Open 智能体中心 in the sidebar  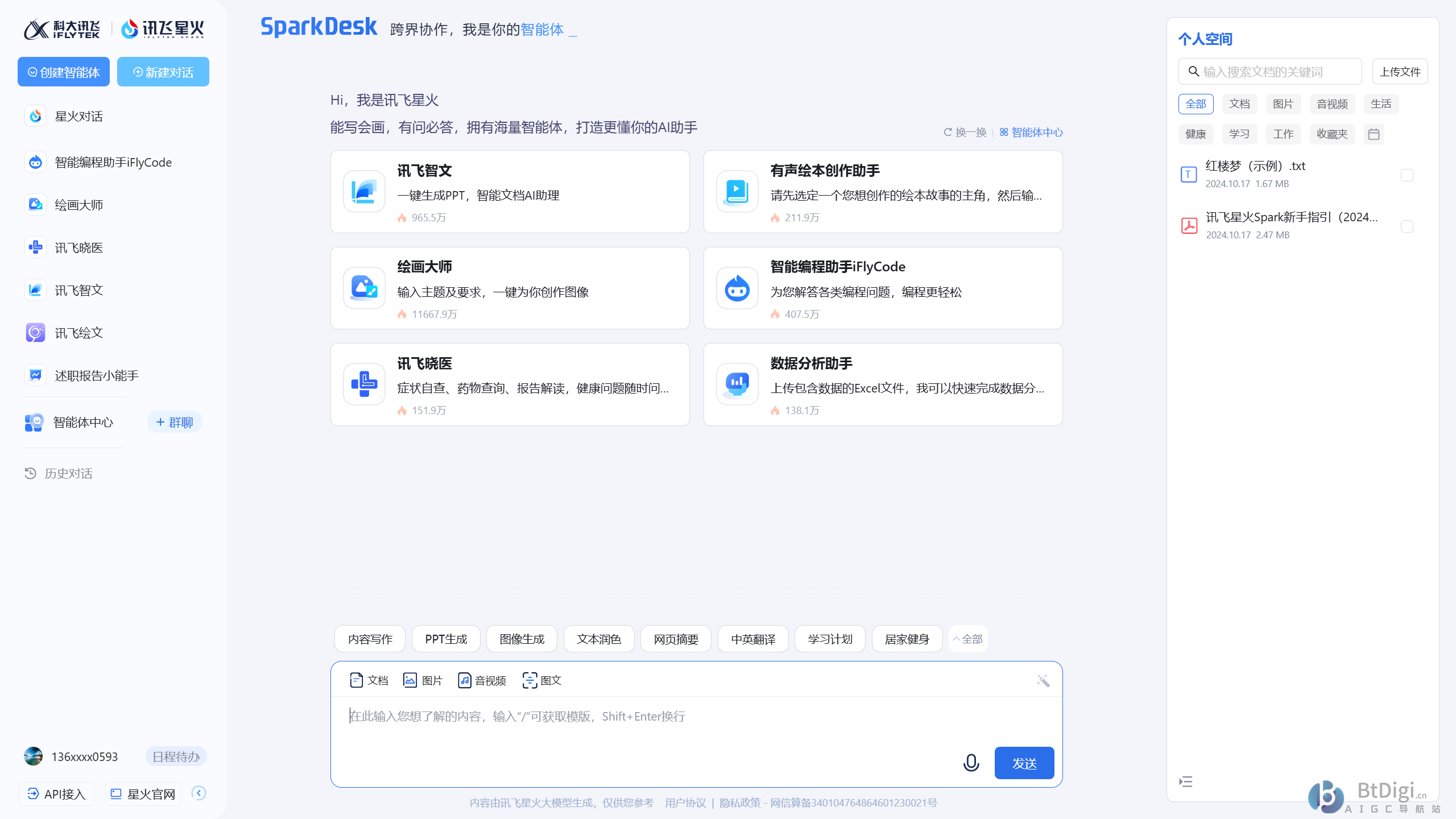point(69,422)
